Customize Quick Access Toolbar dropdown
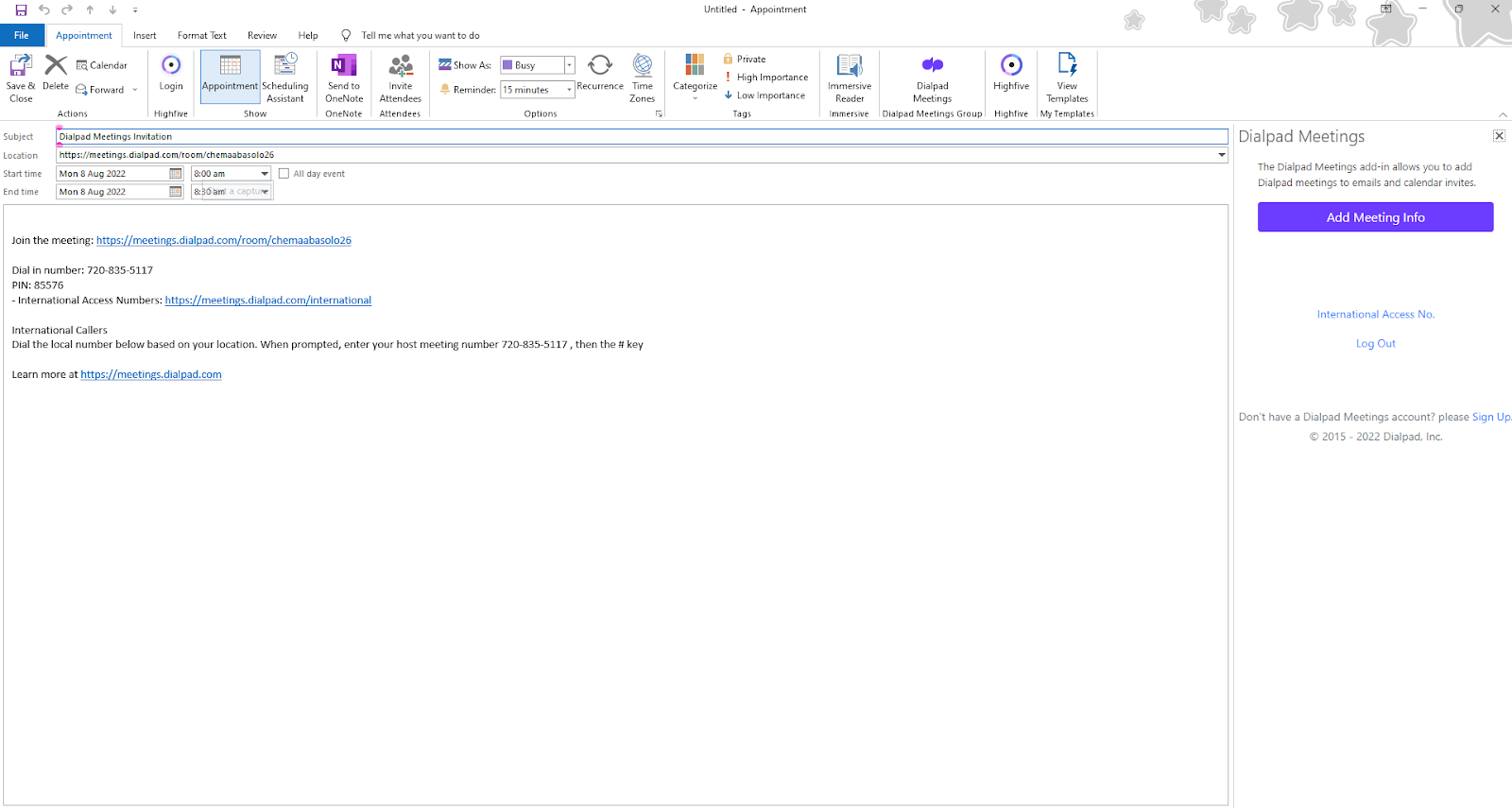This screenshot has width=1512, height=808. tap(135, 9)
